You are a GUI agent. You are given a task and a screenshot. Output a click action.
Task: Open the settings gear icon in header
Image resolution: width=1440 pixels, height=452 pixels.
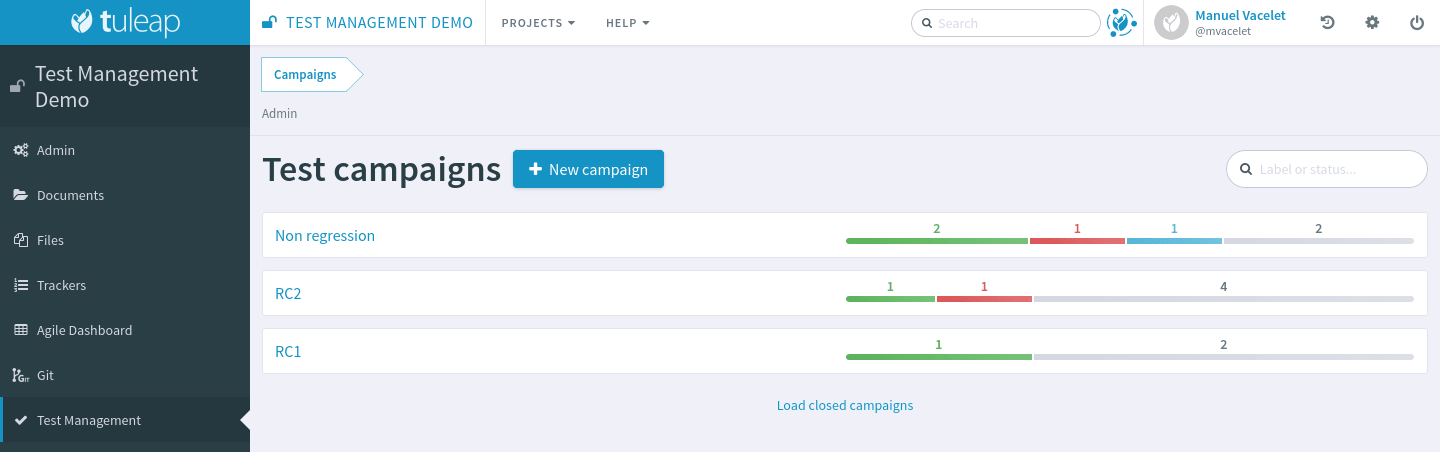(x=1372, y=23)
